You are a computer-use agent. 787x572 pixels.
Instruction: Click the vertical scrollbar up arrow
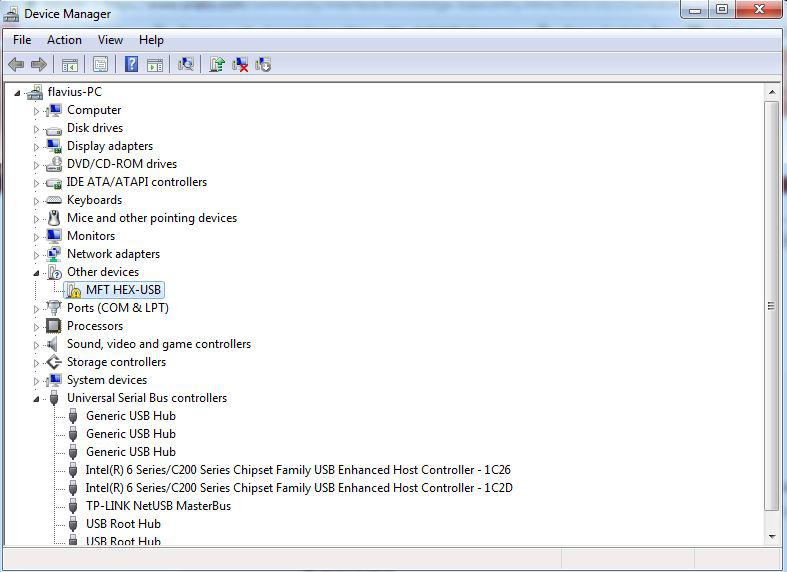coord(771,92)
